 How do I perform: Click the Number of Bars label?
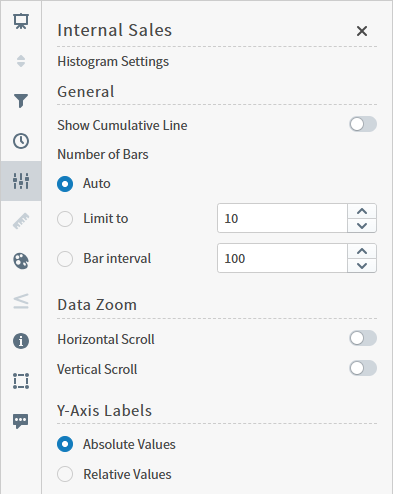click(103, 155)
